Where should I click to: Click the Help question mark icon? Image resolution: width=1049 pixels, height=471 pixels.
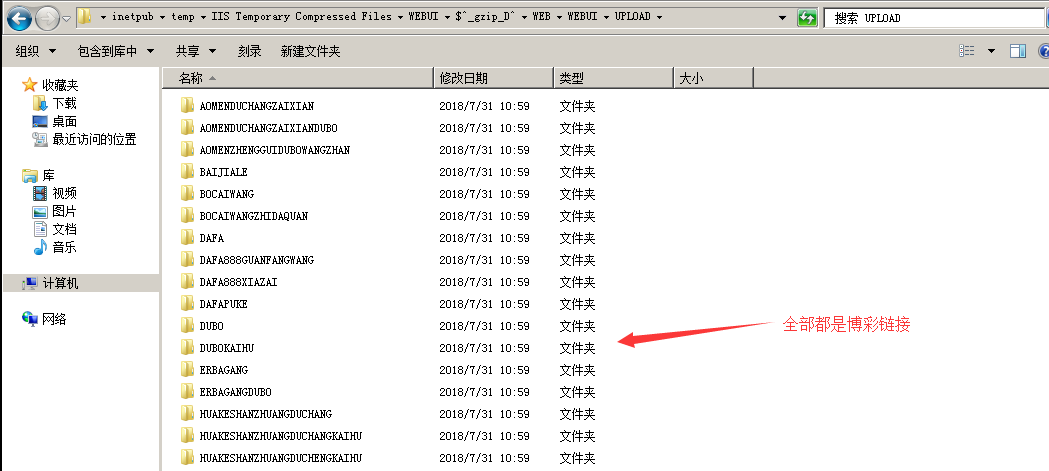click(1041, 51)
